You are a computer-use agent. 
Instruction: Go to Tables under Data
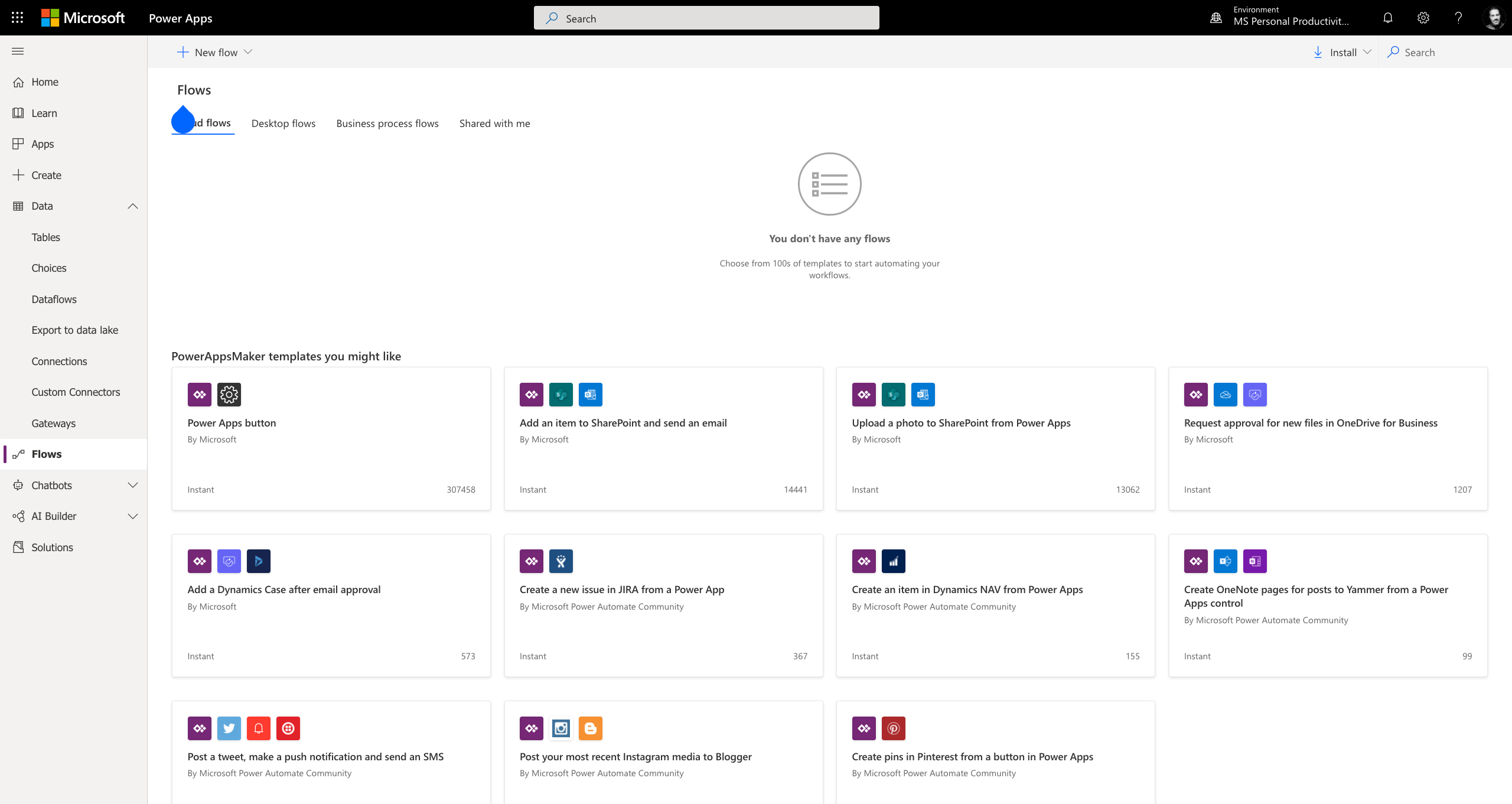(x=45, y=237)
